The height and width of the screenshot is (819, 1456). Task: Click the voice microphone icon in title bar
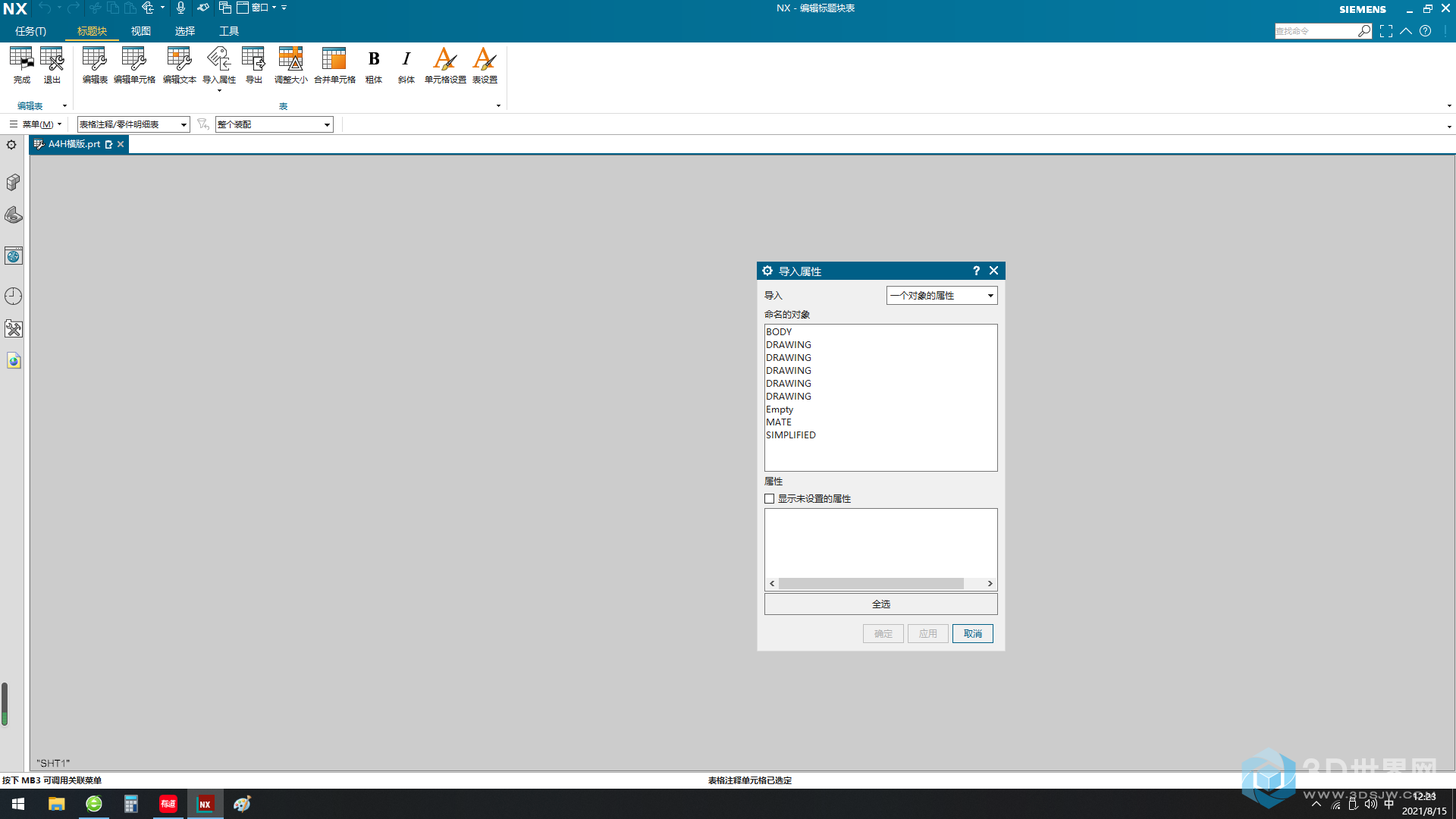(x=180, y=8)
